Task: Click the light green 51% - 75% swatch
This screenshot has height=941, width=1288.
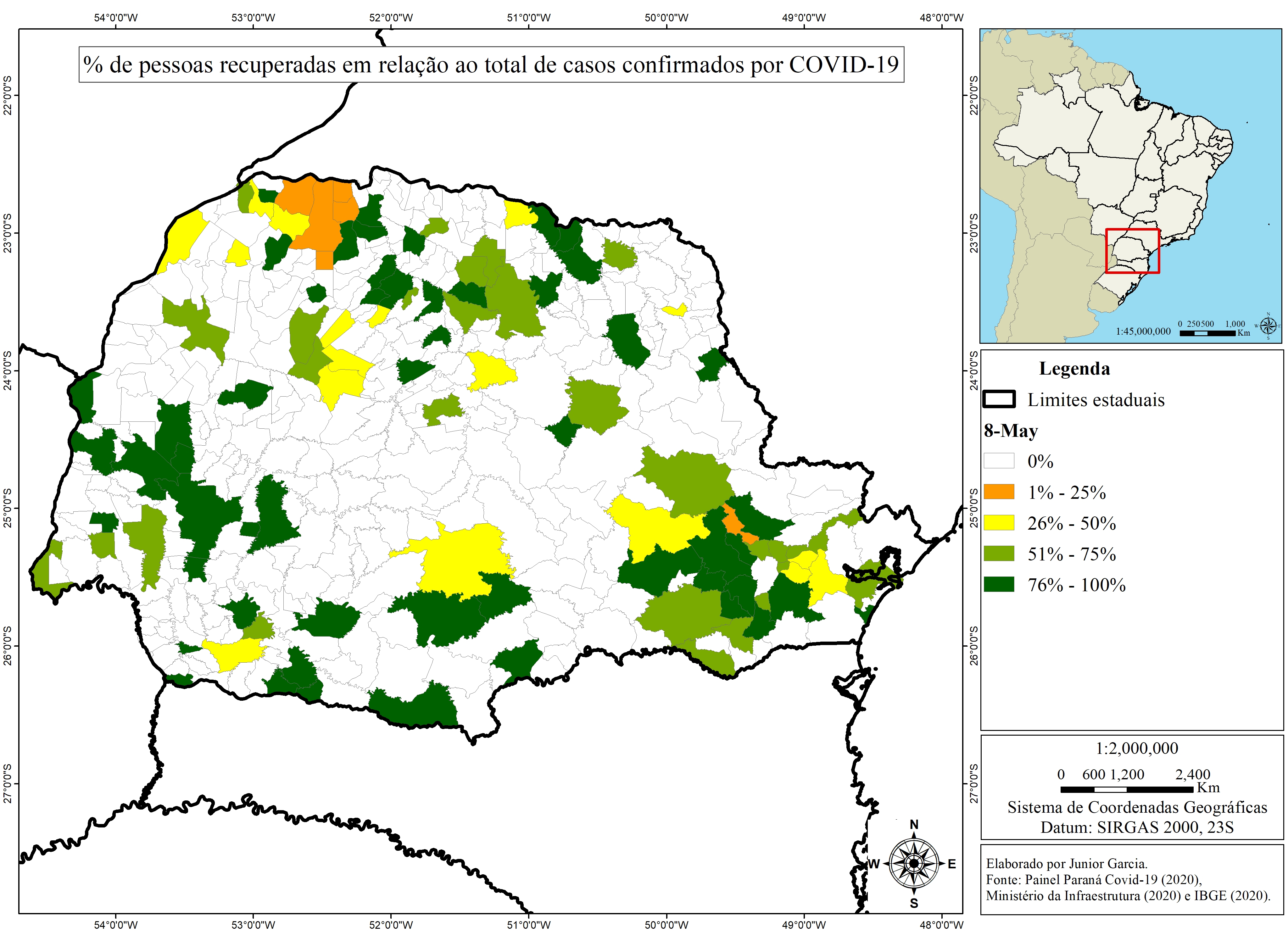Action: coord(999,553)
